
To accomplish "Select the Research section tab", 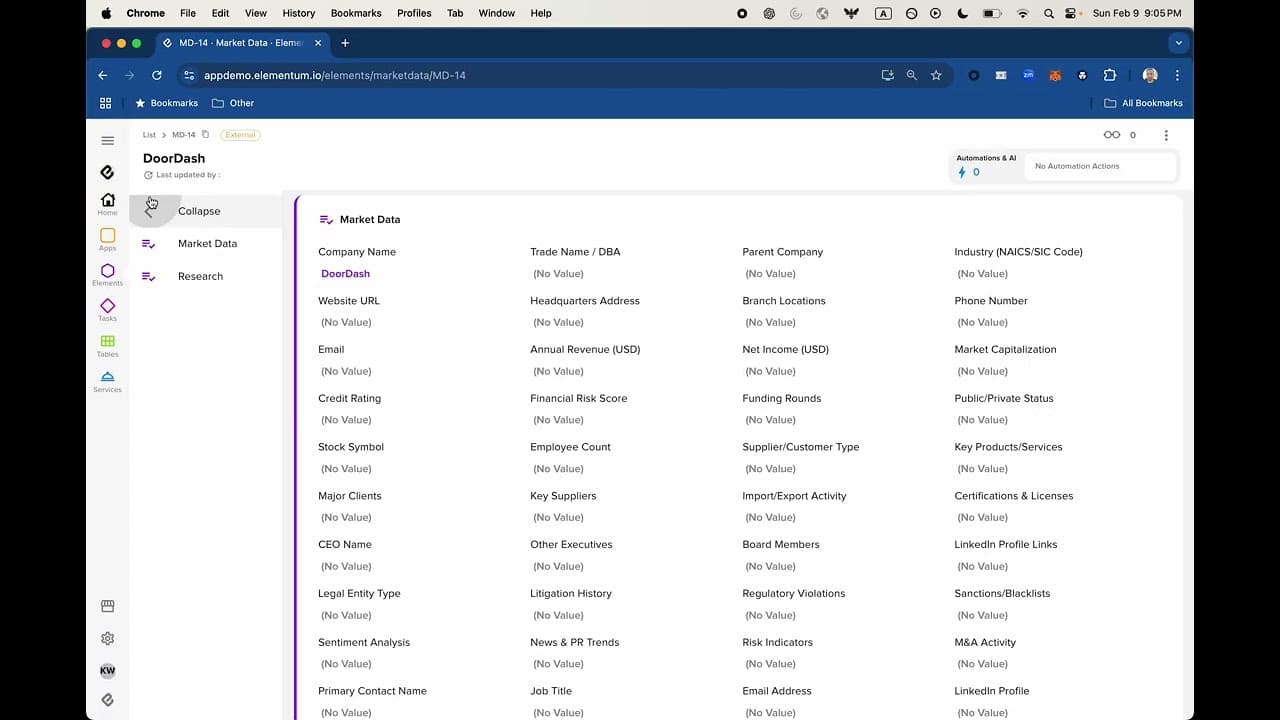I will coord(200,276).
